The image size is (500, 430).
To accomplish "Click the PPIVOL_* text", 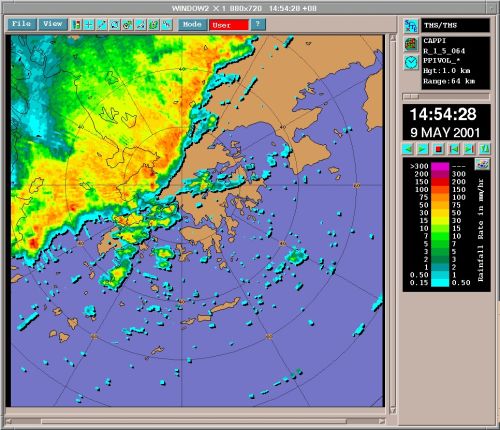I will tap(442, 61).
